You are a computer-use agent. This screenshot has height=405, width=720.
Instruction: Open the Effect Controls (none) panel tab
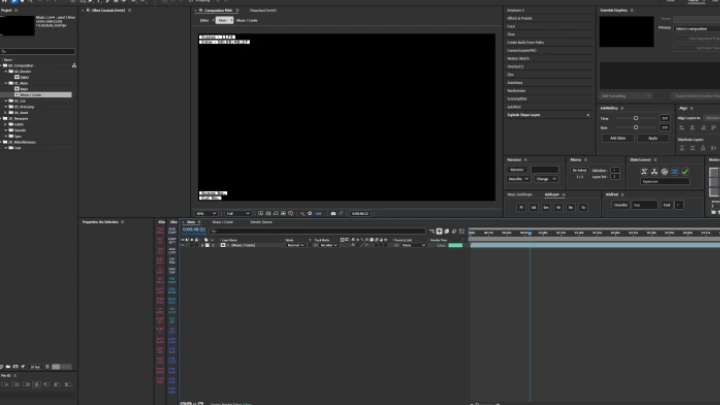coord(108,10)
